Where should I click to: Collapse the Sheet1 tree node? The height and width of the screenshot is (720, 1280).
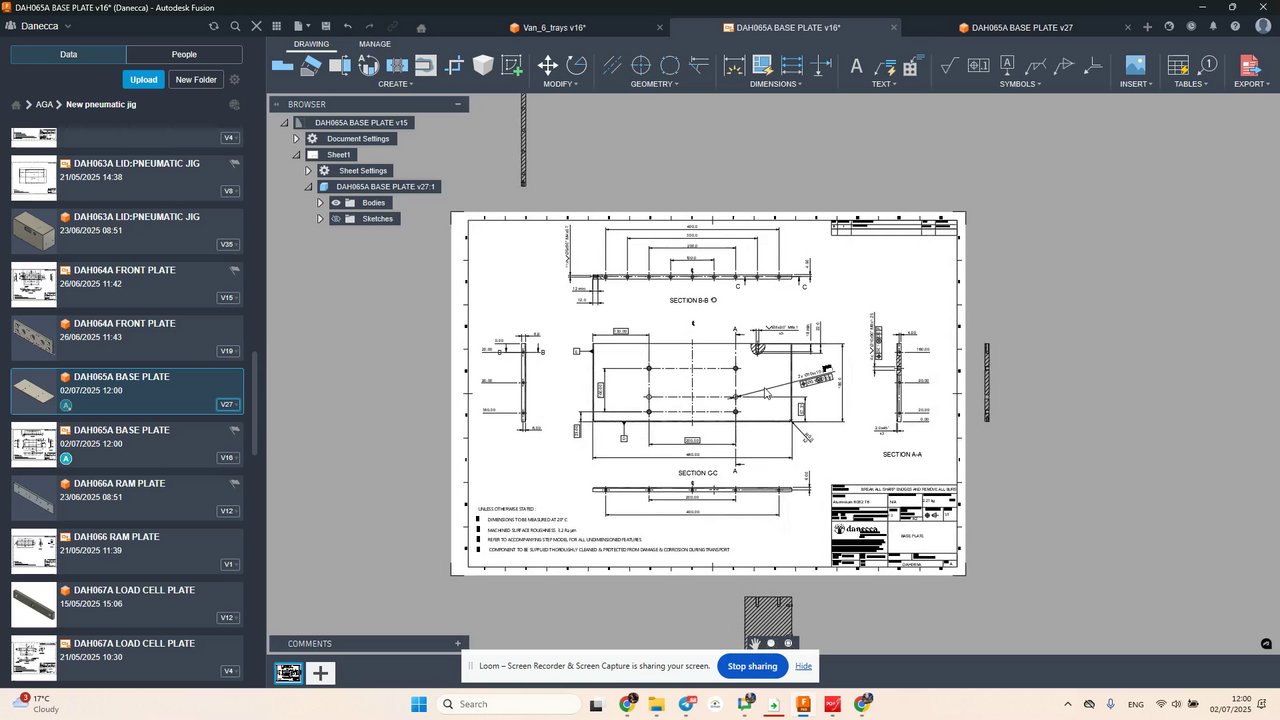[x=296, y=155]
